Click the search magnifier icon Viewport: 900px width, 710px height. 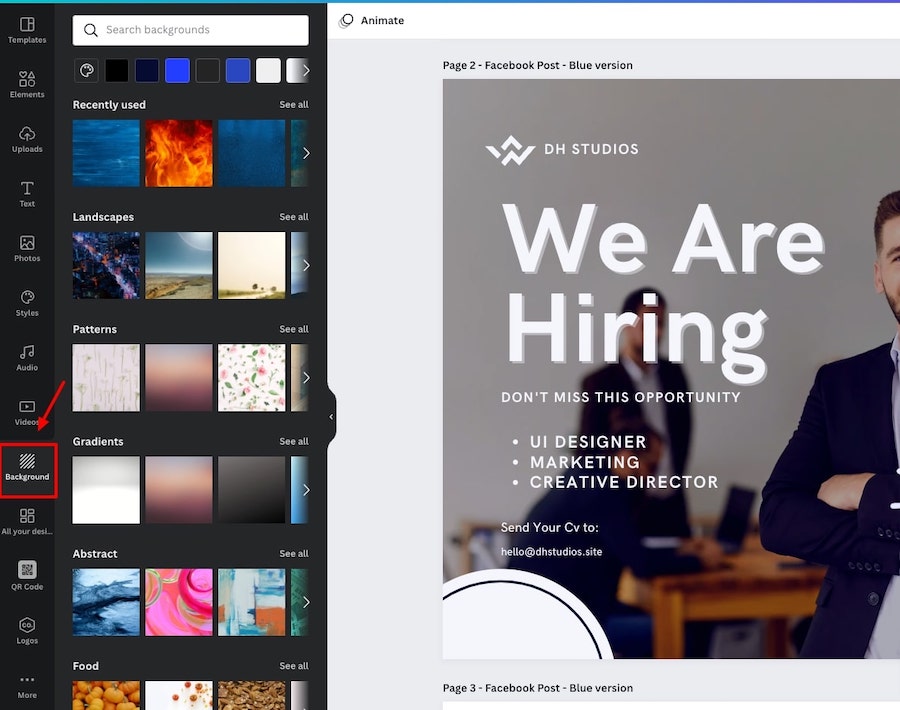click(91, 30)
